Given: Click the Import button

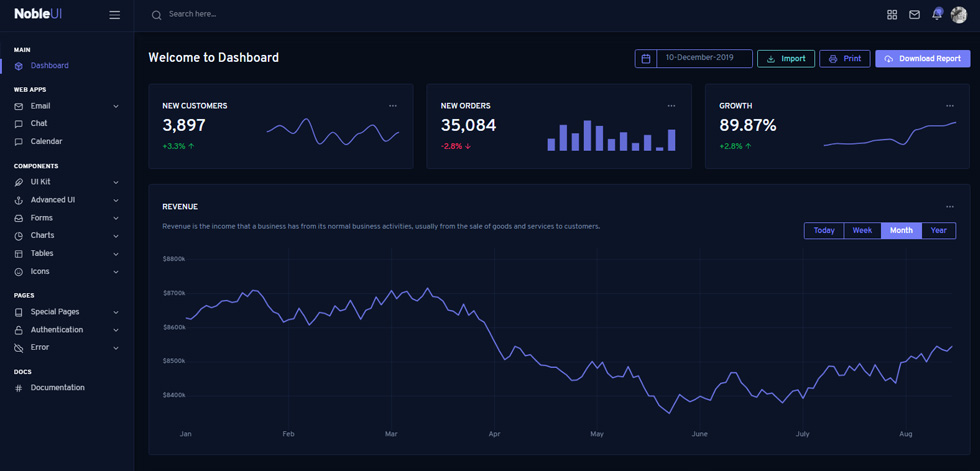Looking at the screenshot, I should [x=786, y=59].
